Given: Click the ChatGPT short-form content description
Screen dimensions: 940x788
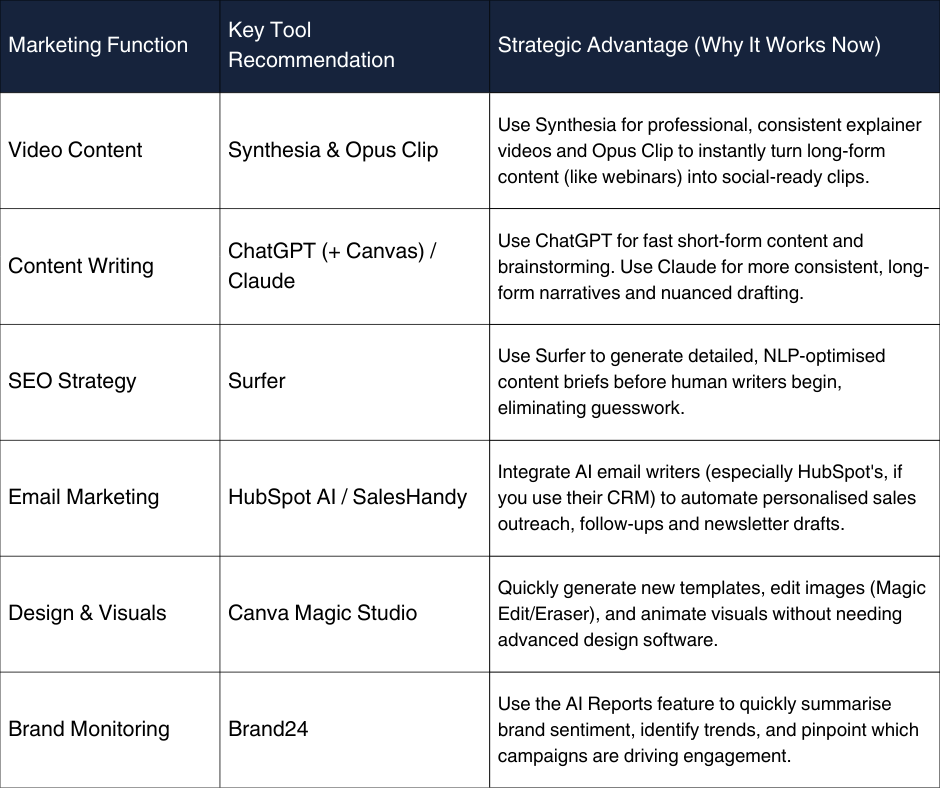Looking at the screenshot, I should click(712, 266).
